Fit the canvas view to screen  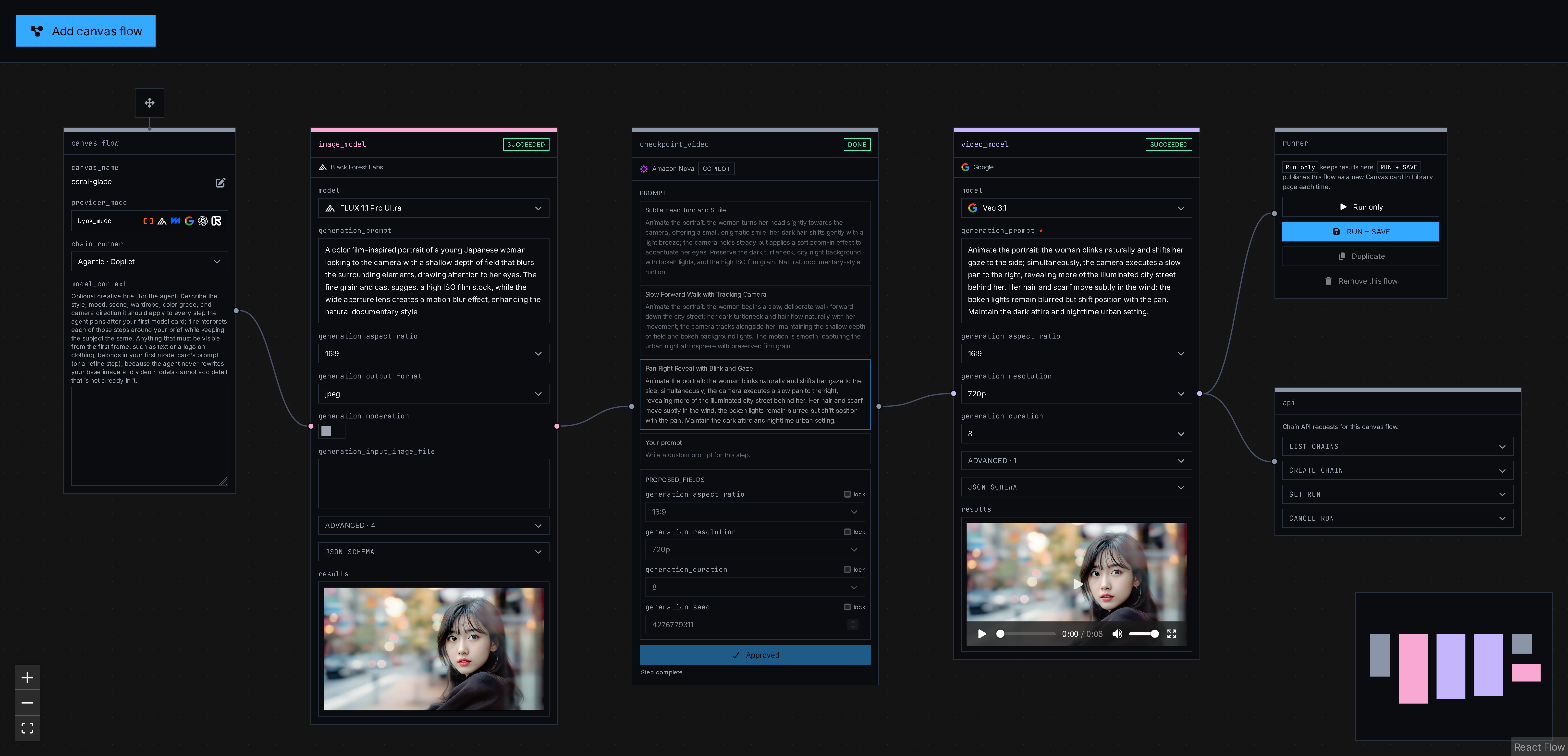(27, 728)
